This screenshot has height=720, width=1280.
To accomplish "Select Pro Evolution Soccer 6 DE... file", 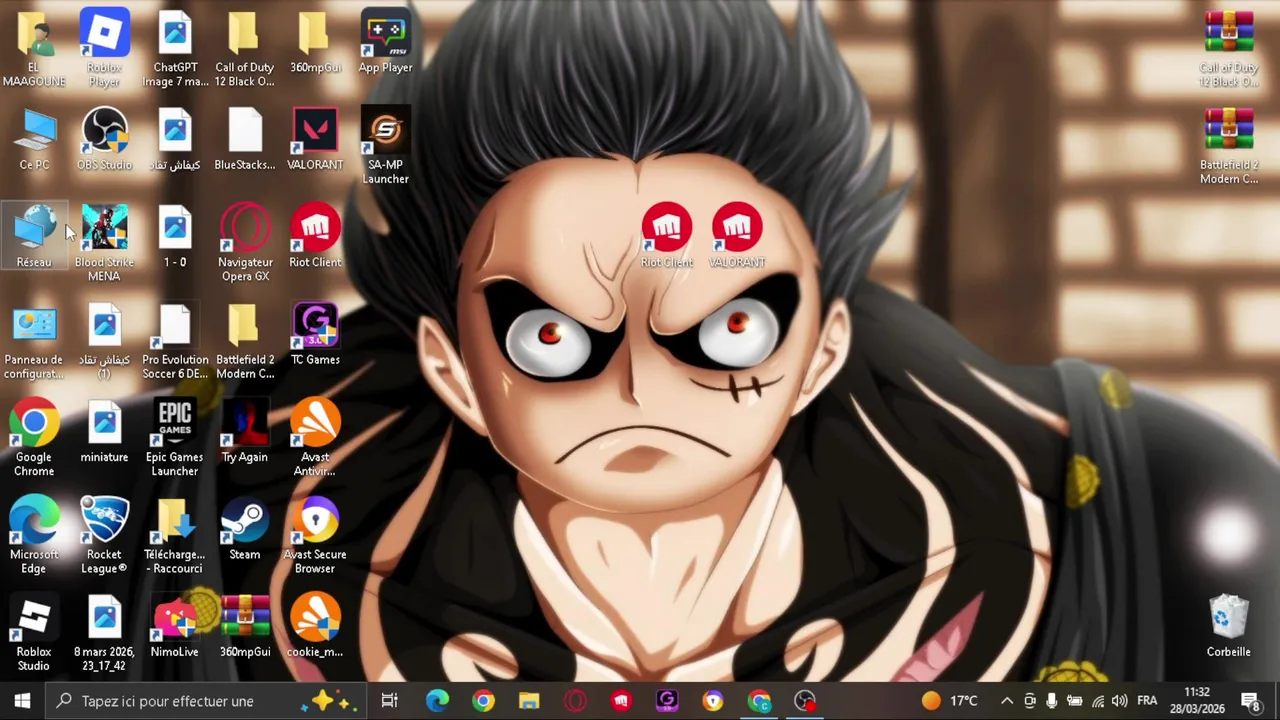I will pos(175,342).
